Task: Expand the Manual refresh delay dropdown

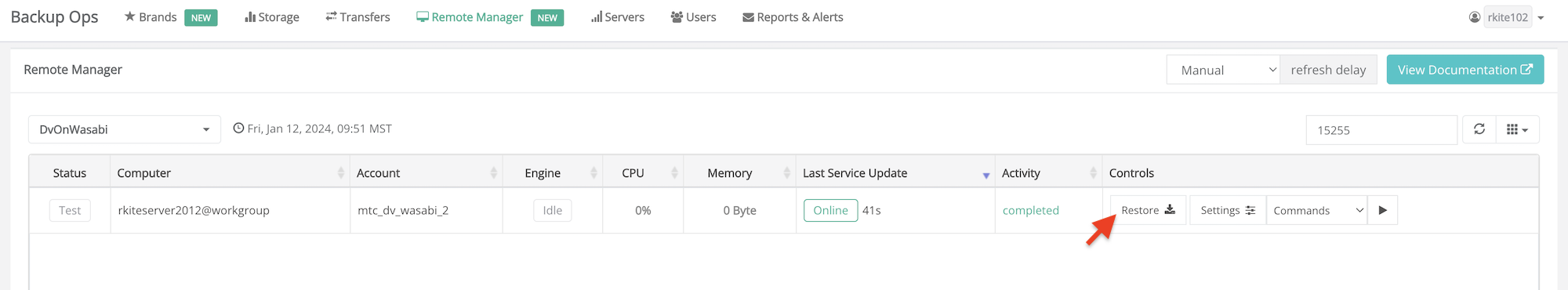Action: (x=1223, y=70)
